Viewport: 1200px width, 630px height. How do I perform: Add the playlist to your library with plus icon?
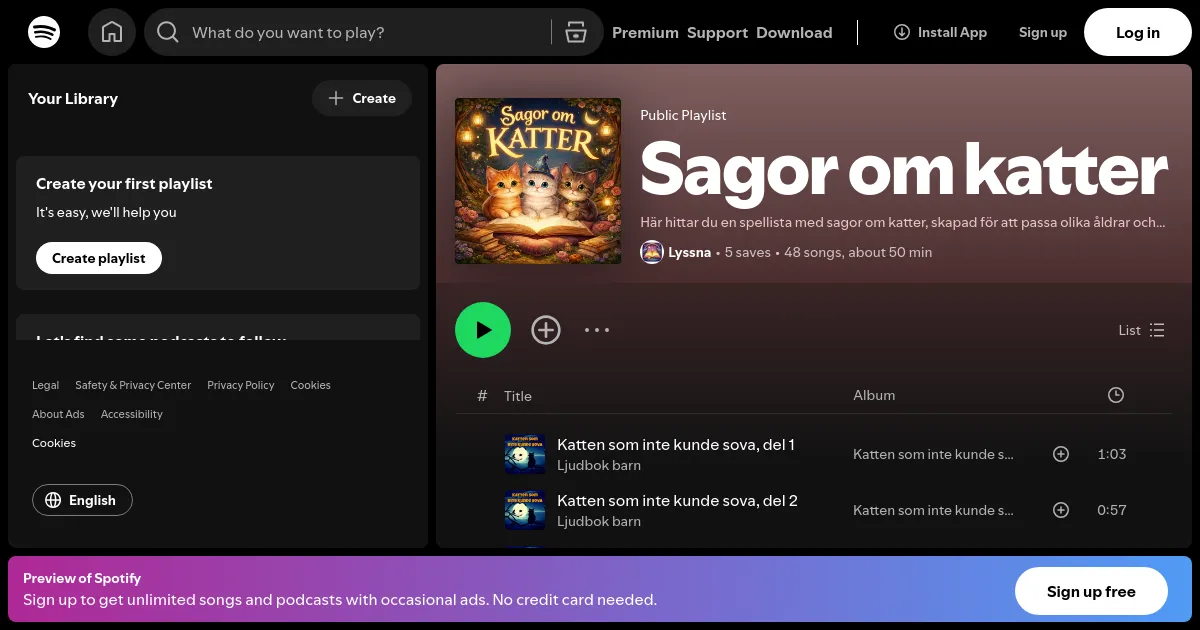pyautogui.click(x=546, y=330)
